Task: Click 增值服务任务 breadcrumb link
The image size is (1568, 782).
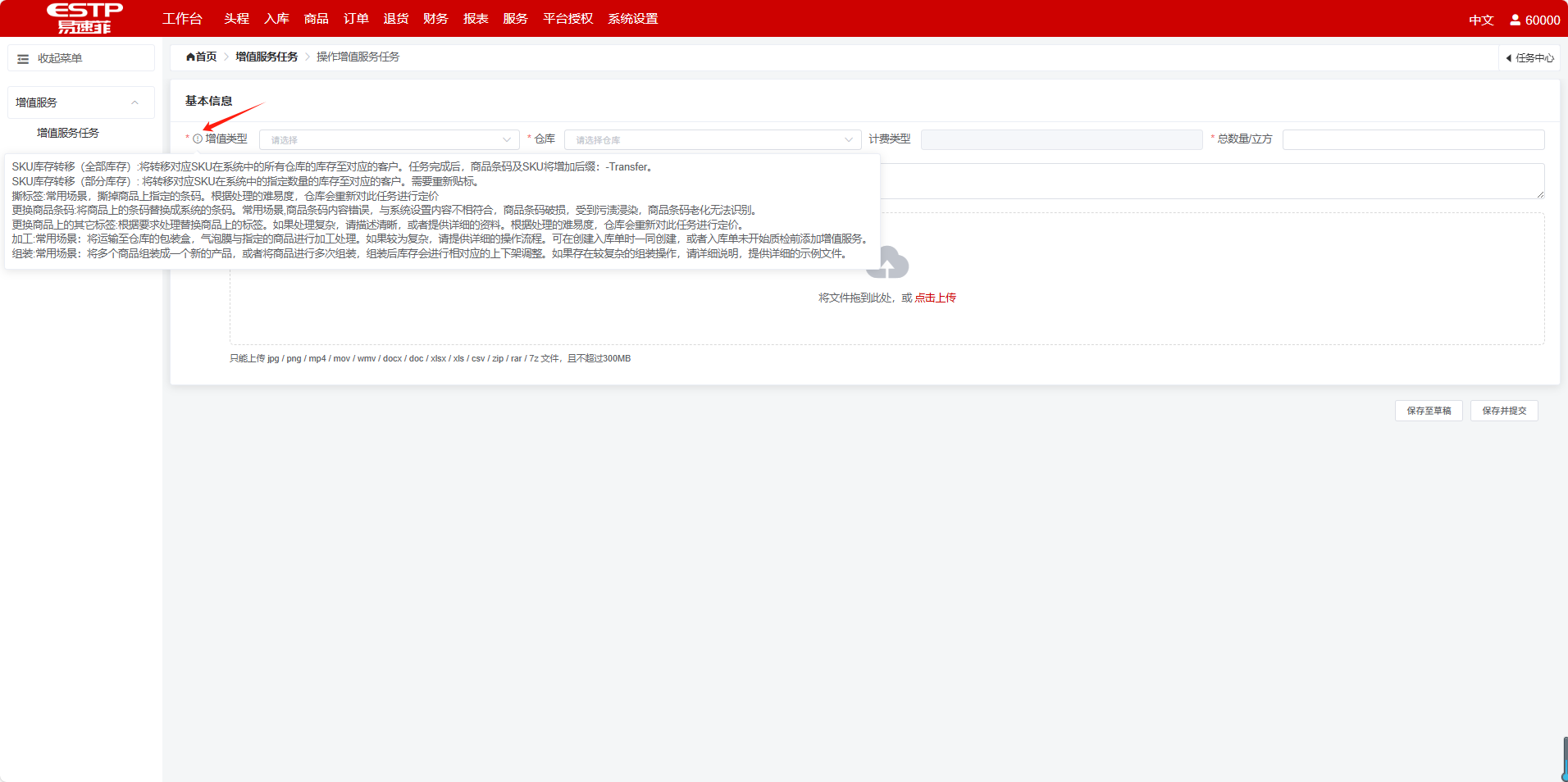Action: [x=267, y=57]
